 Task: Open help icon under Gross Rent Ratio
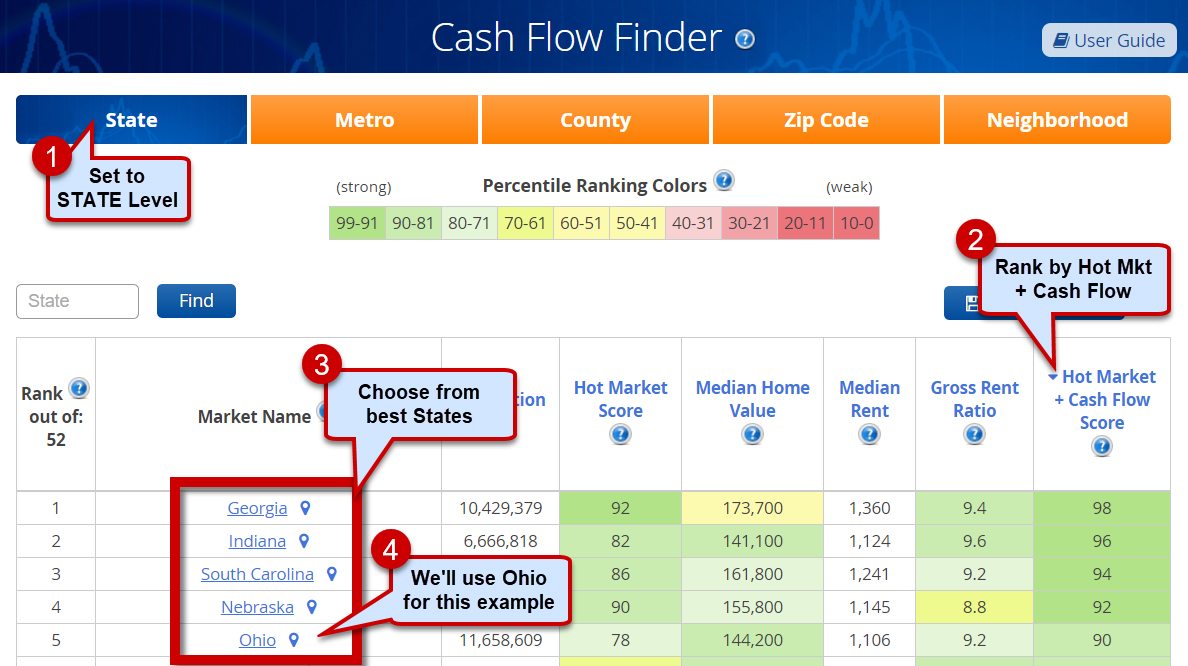[x=974, y=435]
